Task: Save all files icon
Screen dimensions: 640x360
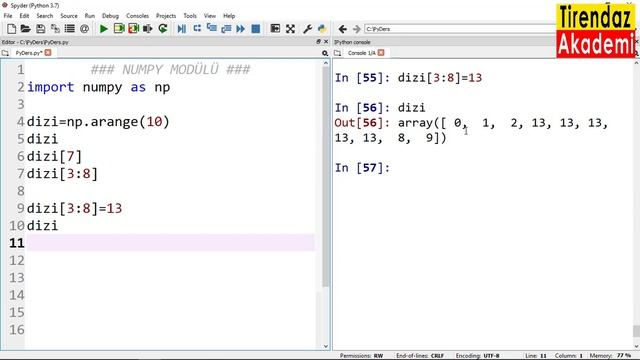Action: [55, 29]
